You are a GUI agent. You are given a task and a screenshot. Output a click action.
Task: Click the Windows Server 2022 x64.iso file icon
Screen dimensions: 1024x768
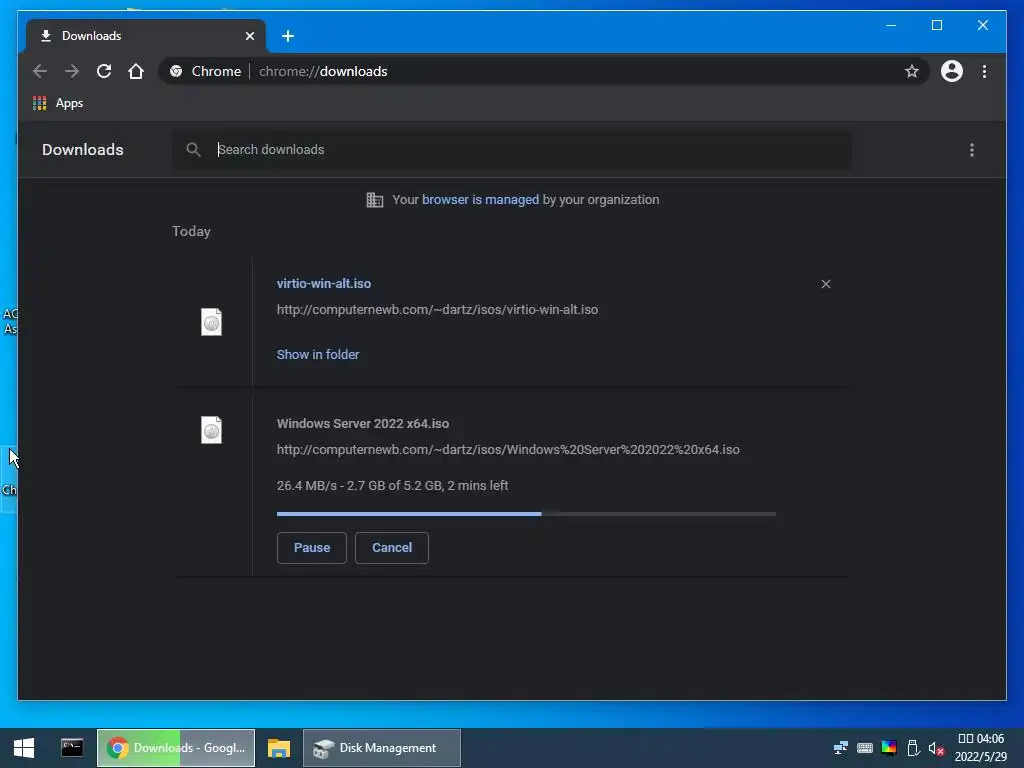tap(211, 430)
